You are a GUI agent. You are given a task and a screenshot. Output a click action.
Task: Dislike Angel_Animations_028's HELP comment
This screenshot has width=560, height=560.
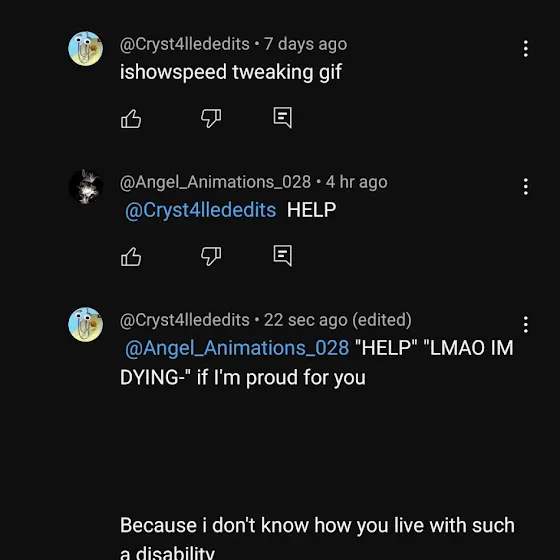[211, 257]
